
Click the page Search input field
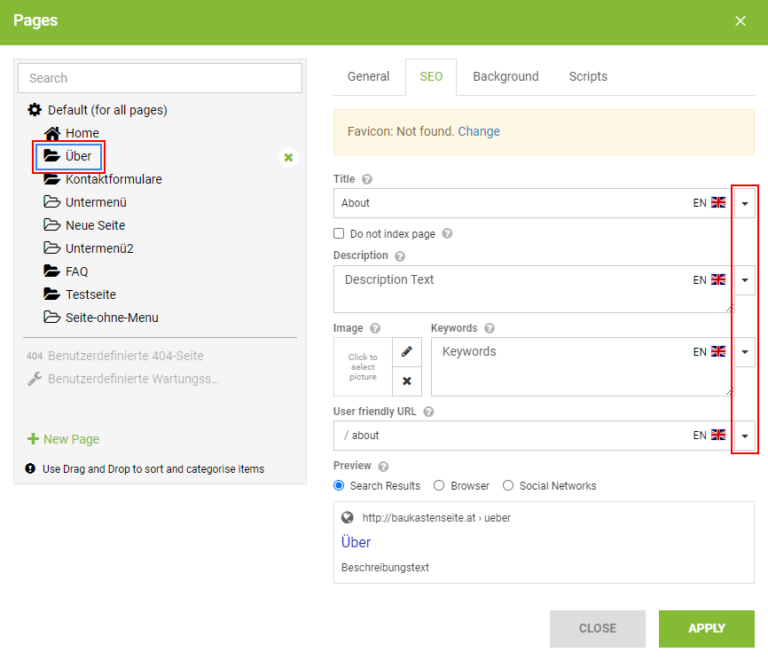tap(160, 78)
